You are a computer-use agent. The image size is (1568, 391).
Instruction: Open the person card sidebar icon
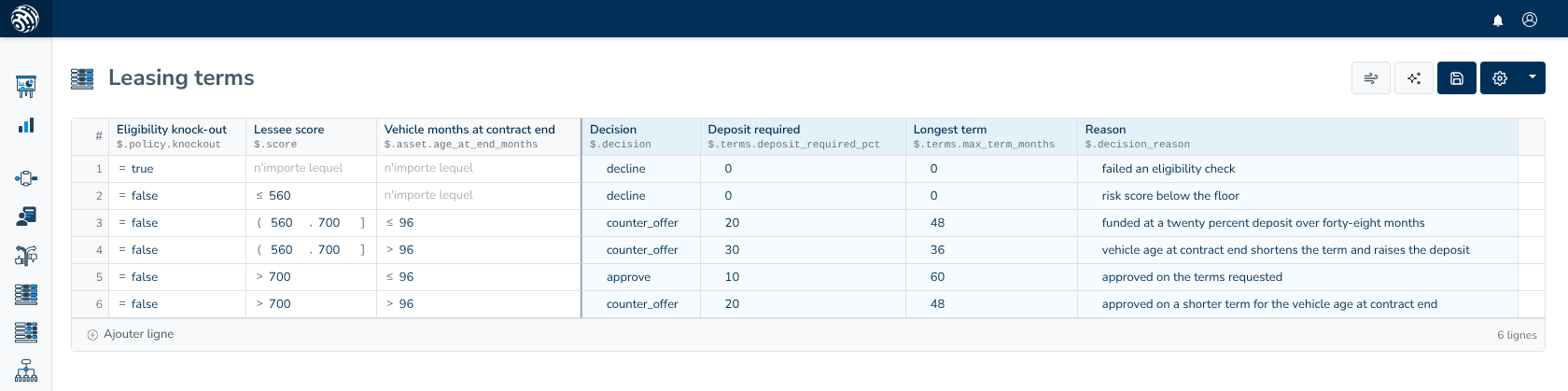26,216
